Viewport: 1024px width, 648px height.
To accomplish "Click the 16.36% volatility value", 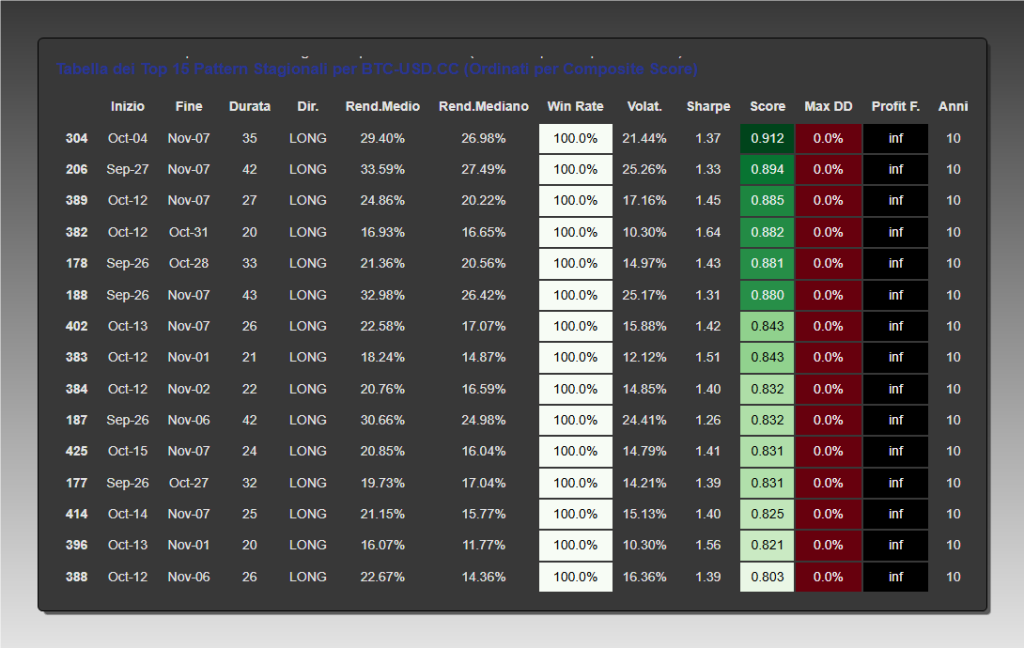I will pos(645,577).
